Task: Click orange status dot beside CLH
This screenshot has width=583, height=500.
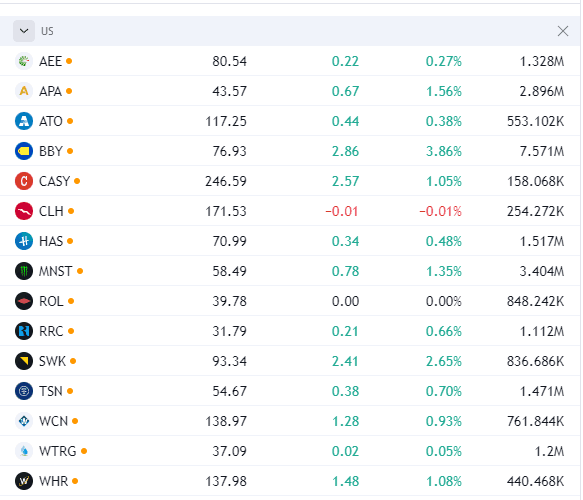Action: (x=71, y=211)
